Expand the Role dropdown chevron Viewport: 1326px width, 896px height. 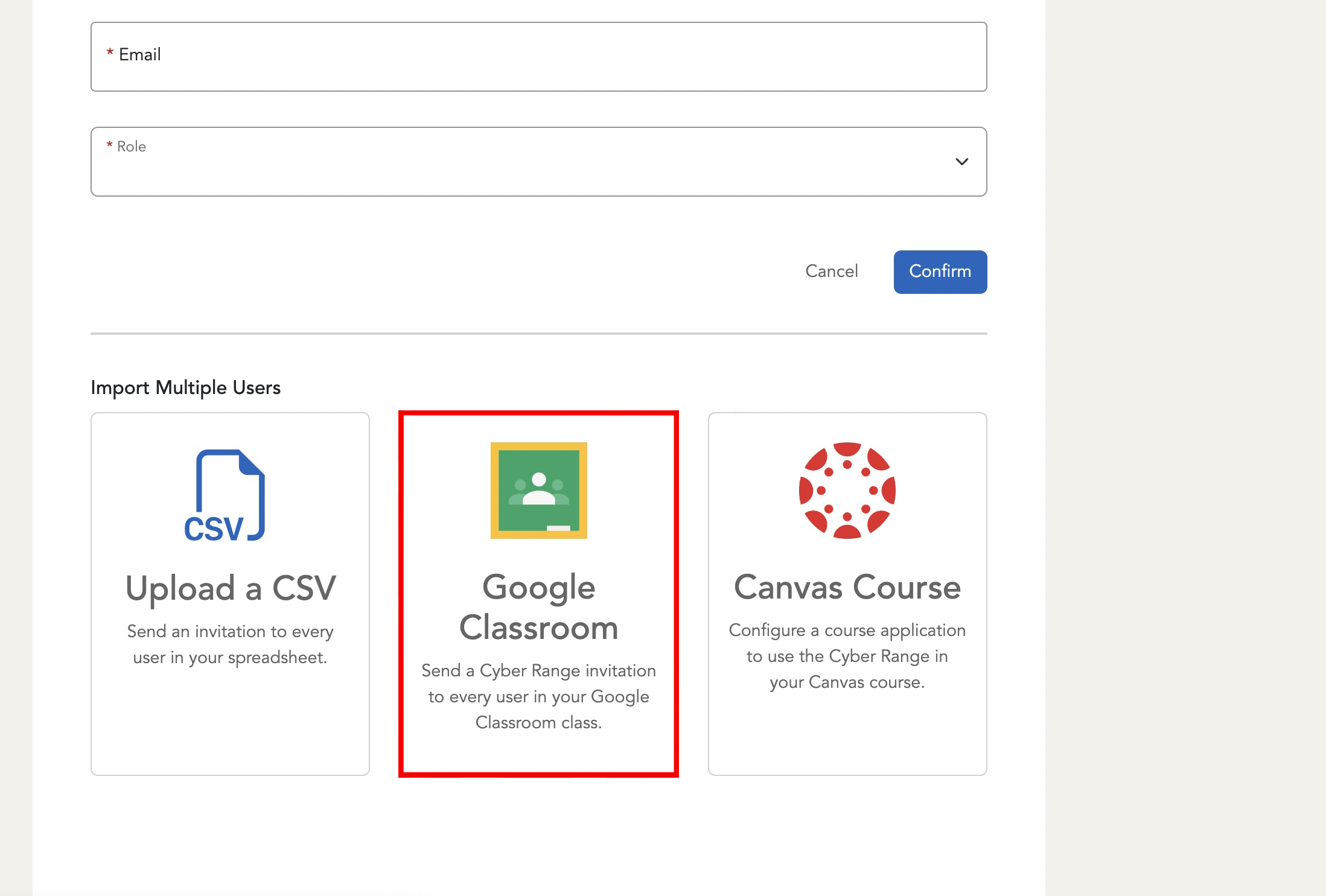(x=961, y=162)
